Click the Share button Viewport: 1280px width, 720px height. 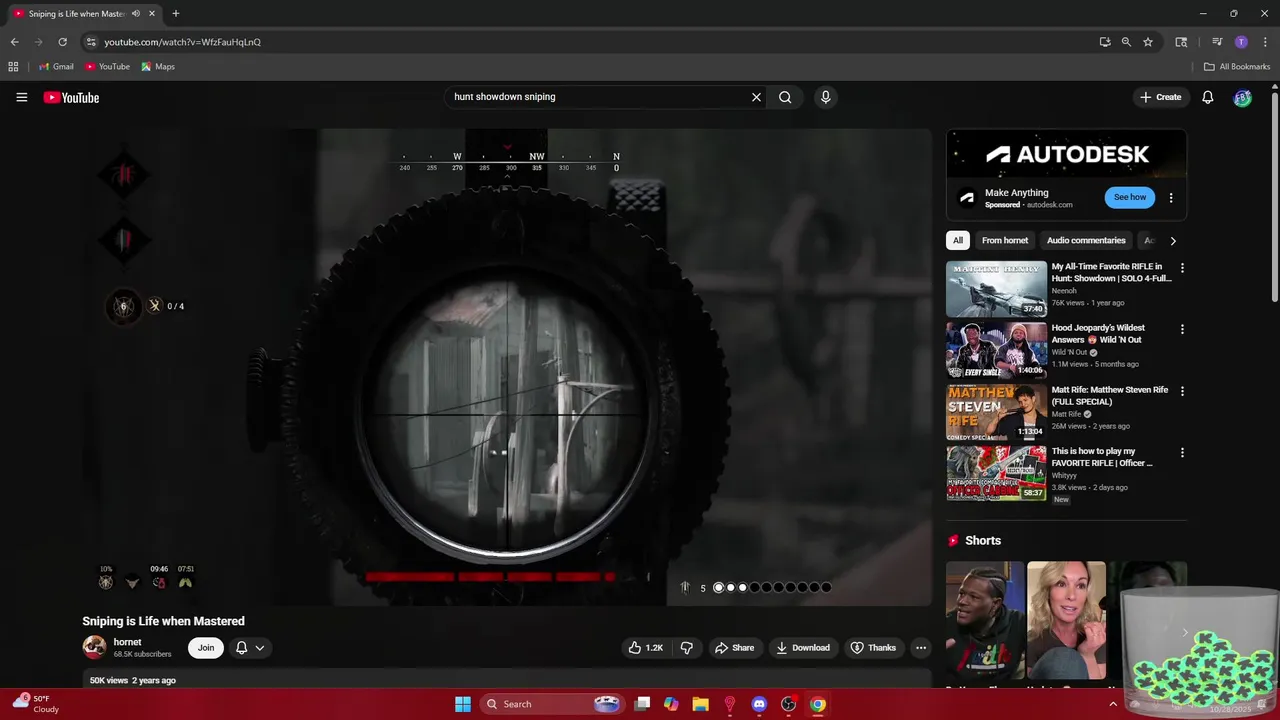pyautogui.click(x=734, y=648)
